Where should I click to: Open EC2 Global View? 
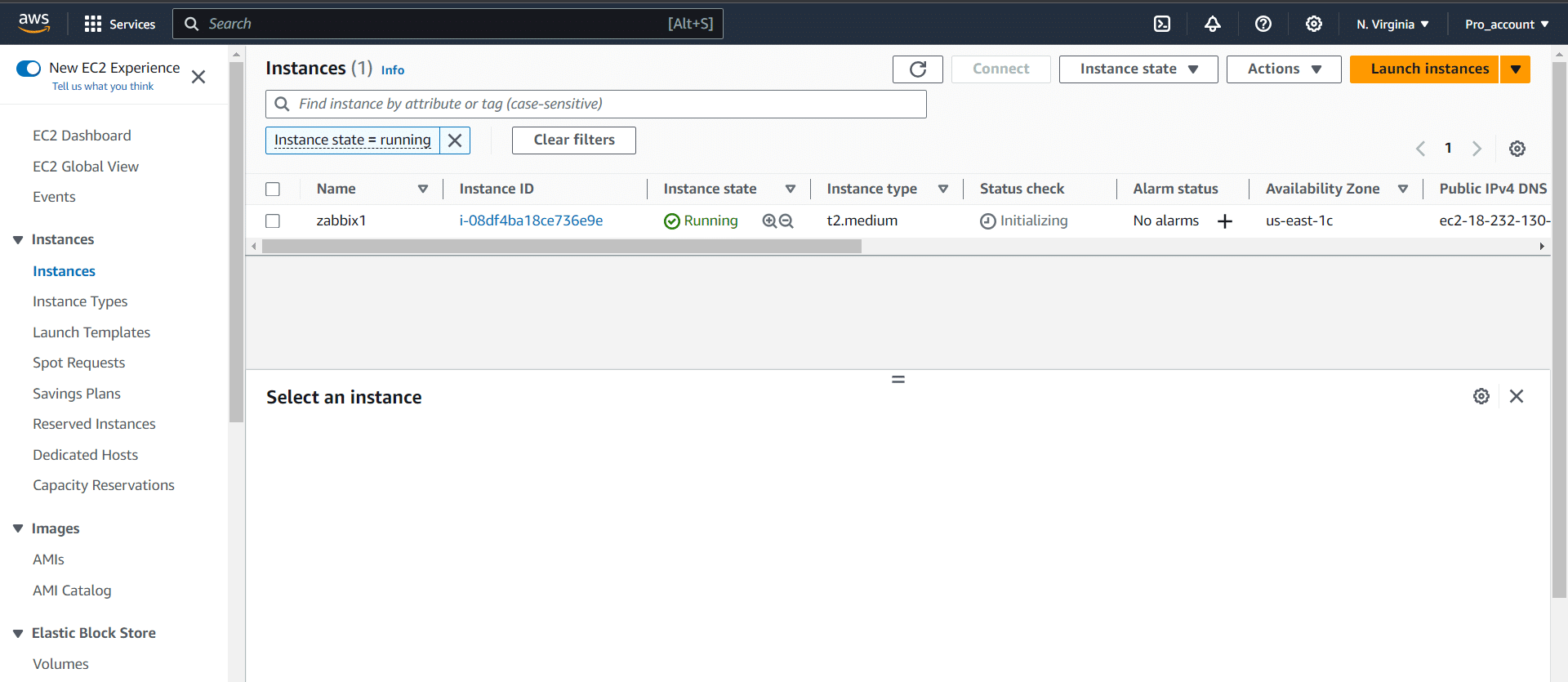click(86, 167)
